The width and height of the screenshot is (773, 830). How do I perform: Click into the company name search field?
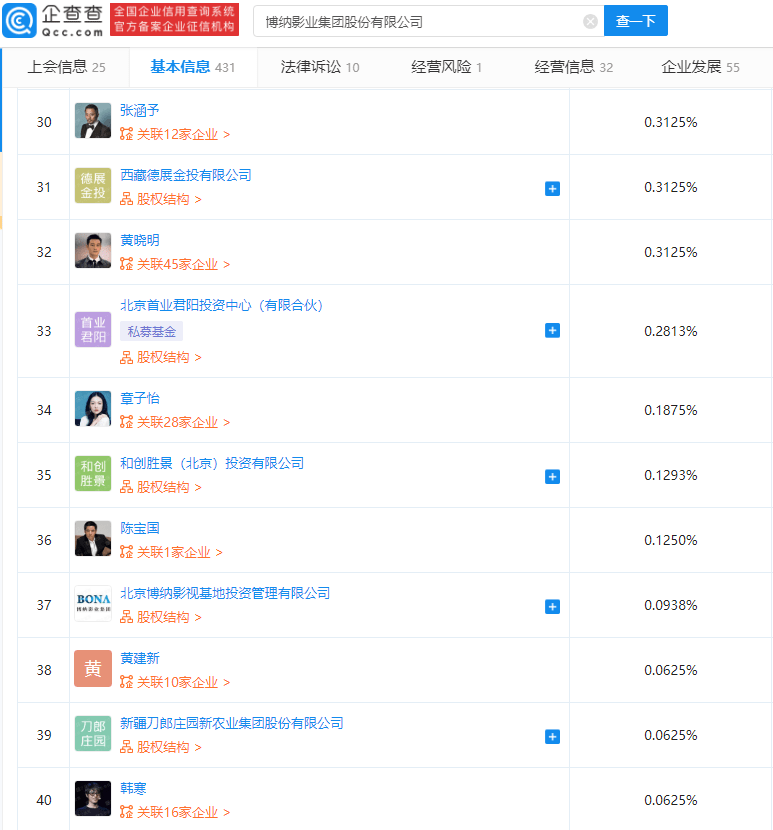(x=418, y=21)
